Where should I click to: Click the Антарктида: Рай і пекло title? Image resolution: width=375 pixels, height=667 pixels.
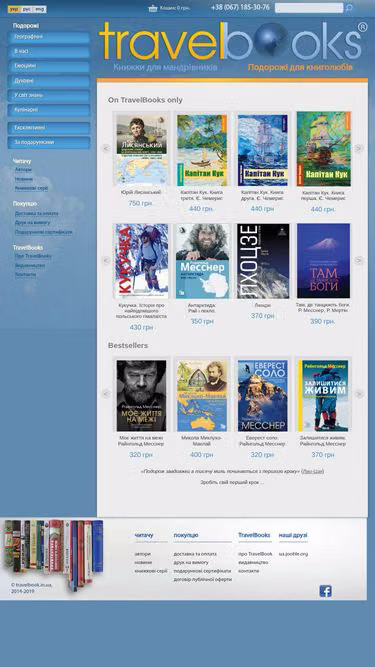[202, 308]
